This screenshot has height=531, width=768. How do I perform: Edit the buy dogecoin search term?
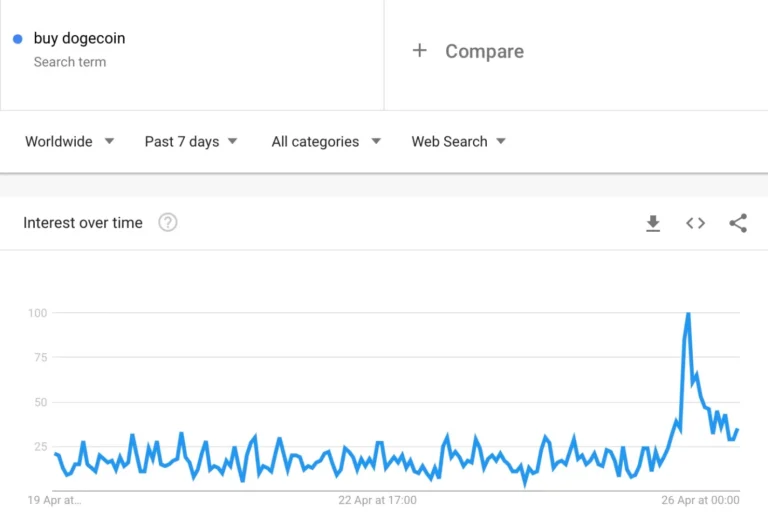point(79,39)
